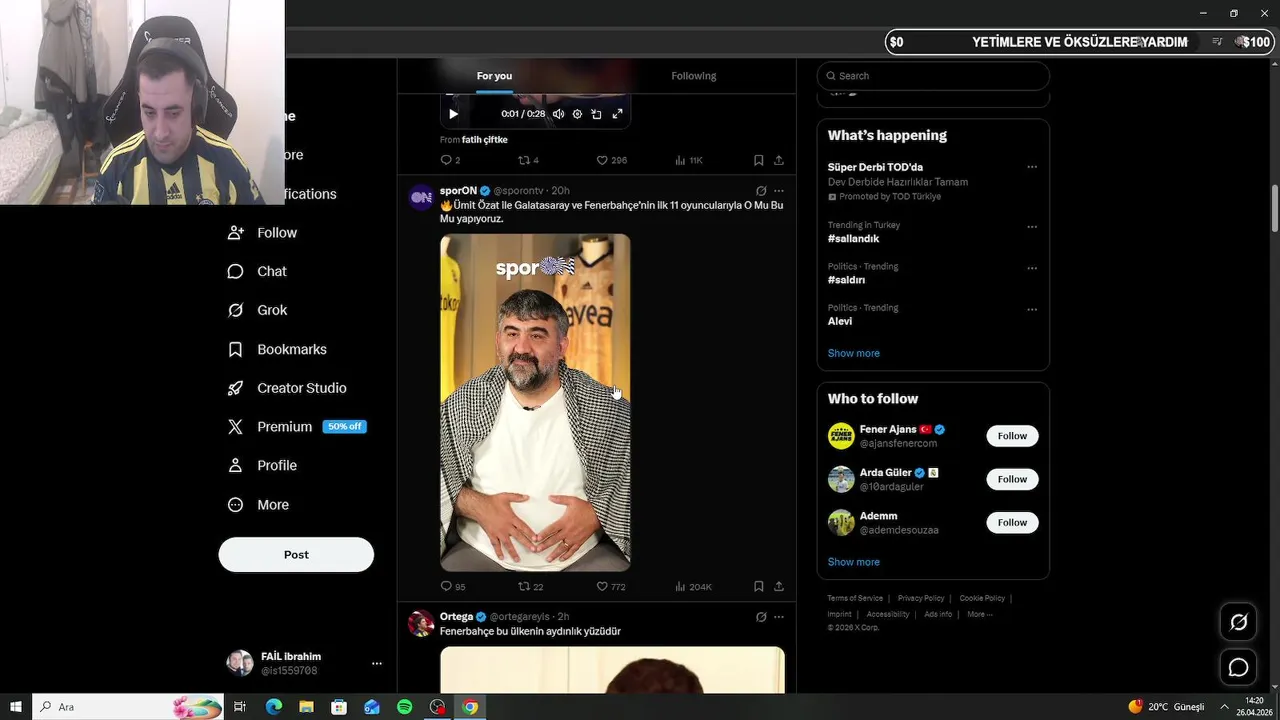Open options for the Alevi trend
This screenshot has width=1280, height=720.
click(1032, 310)
